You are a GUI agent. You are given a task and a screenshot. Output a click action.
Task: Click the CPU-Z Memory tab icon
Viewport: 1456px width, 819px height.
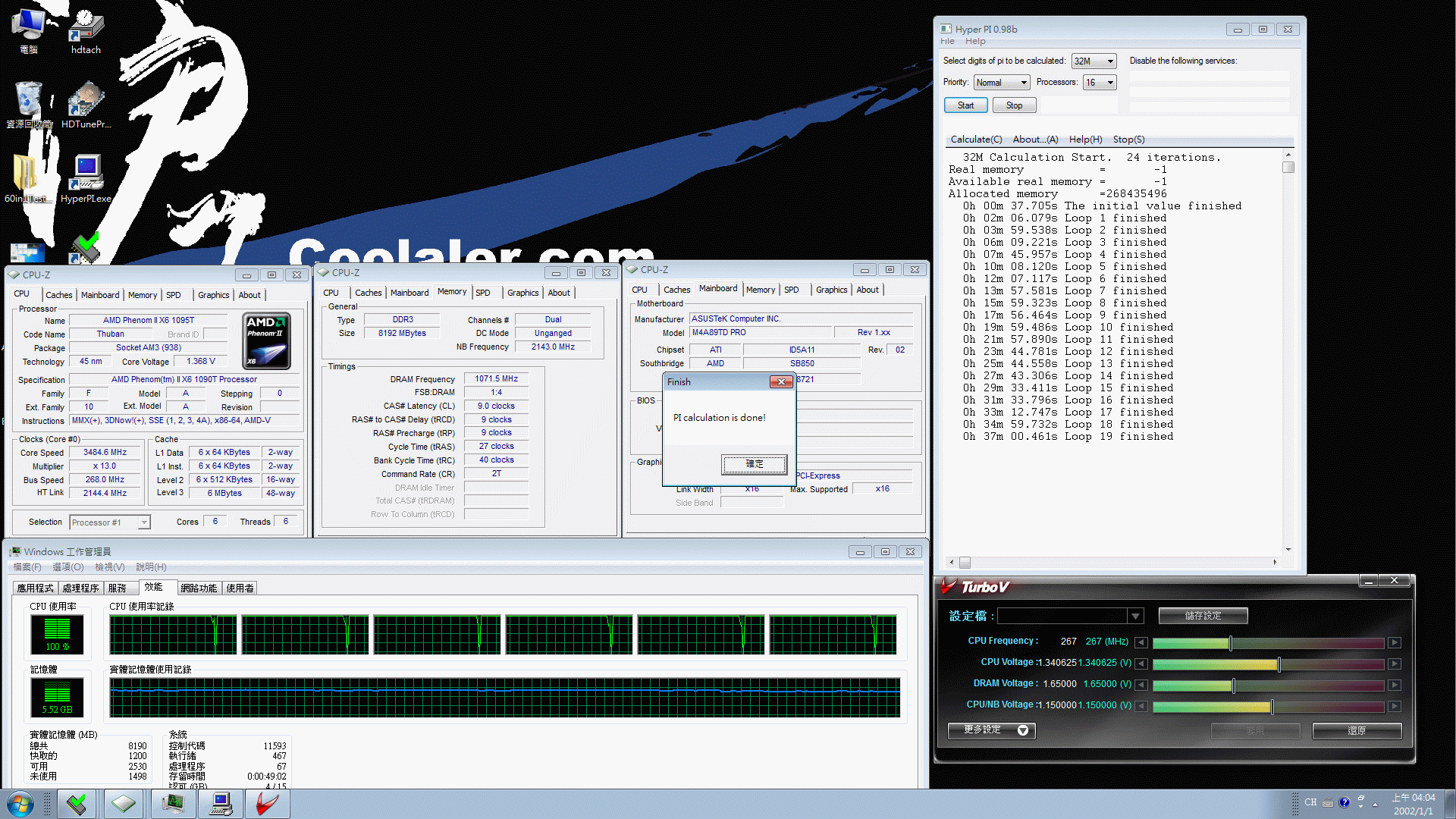pos(451,292)
